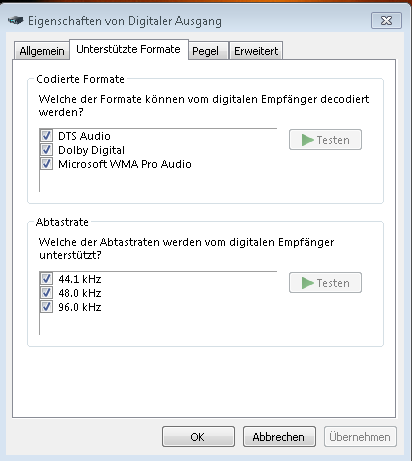Disable Microsoft WMA Pro Audio format
This screenshot has height=461, width=412.
coord(46,164)
